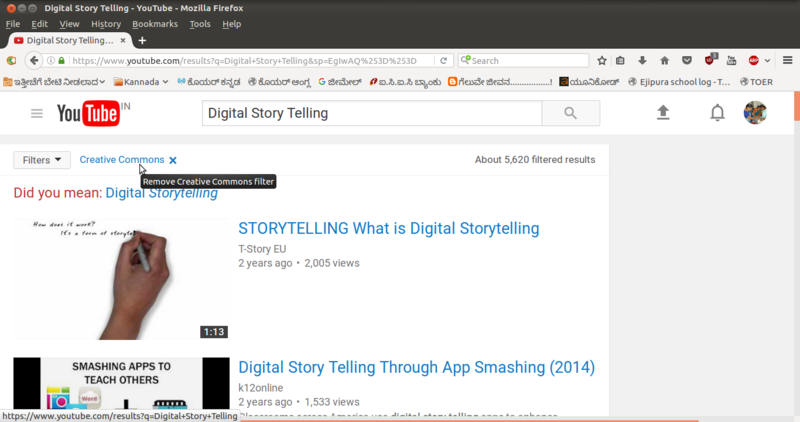Go to the Firefox home page icon
This screenshot has height=422, width=800.
click(664, 61)
